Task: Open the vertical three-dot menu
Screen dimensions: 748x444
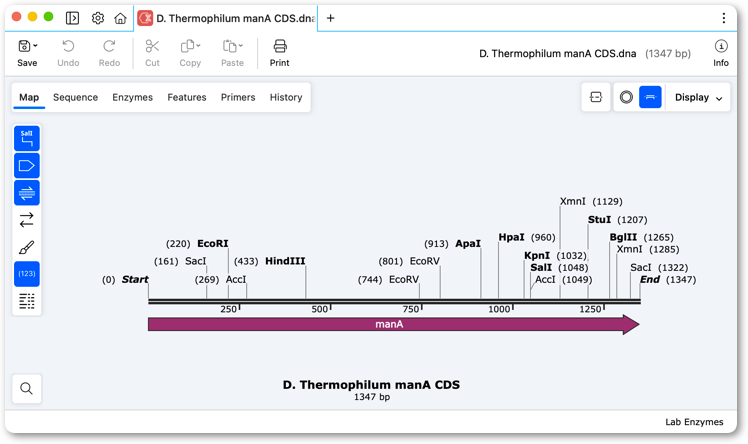Action: tap(724, 18)
